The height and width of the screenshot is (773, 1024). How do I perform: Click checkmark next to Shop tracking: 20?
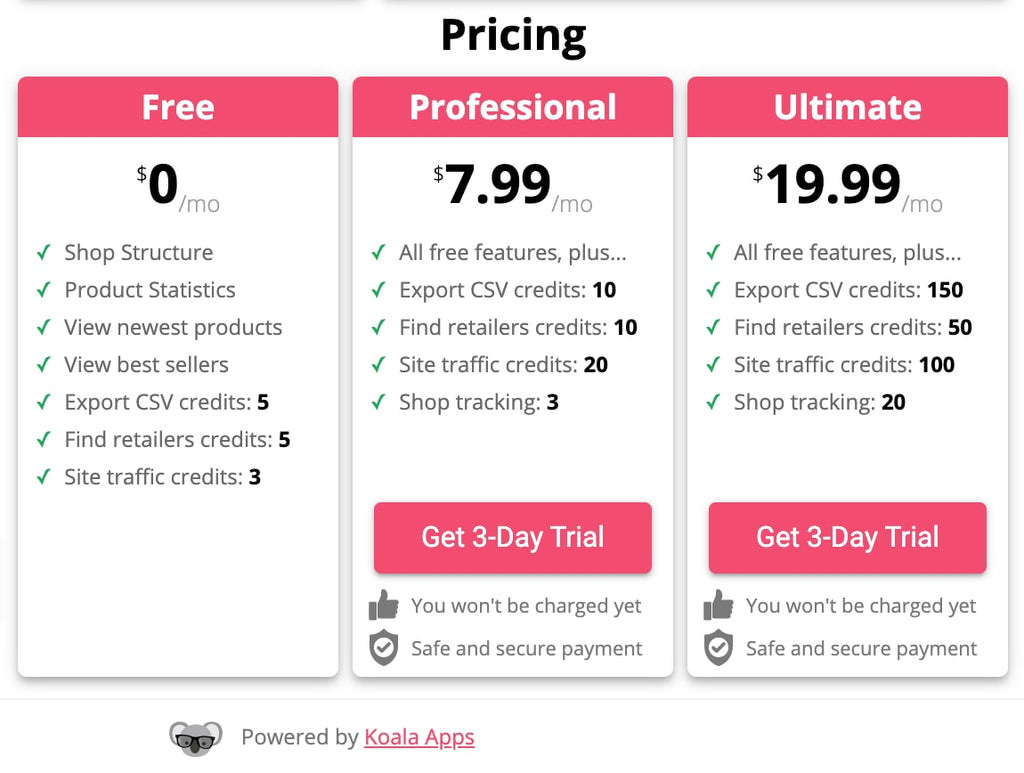click(713, 402)
